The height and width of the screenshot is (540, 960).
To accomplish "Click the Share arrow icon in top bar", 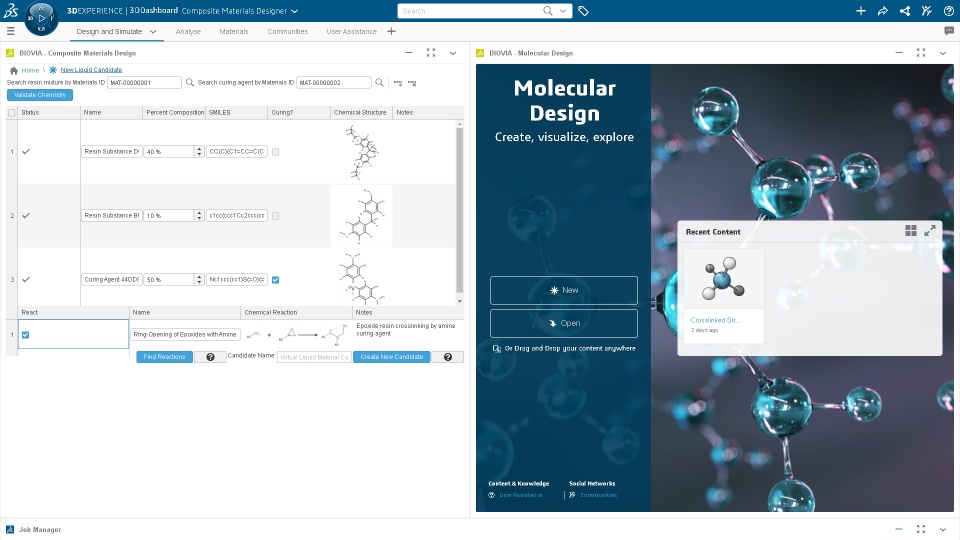I will point(882,11).
